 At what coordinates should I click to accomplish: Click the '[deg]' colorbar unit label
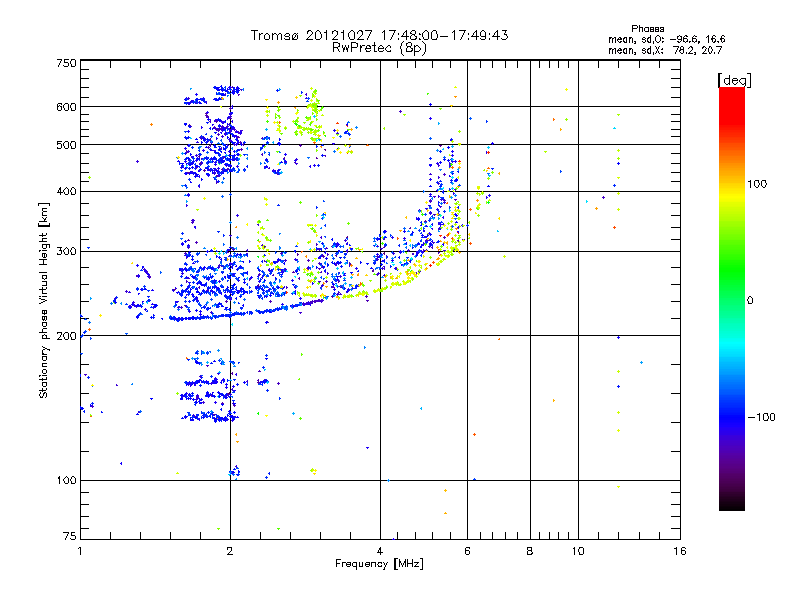pos(734,80)
